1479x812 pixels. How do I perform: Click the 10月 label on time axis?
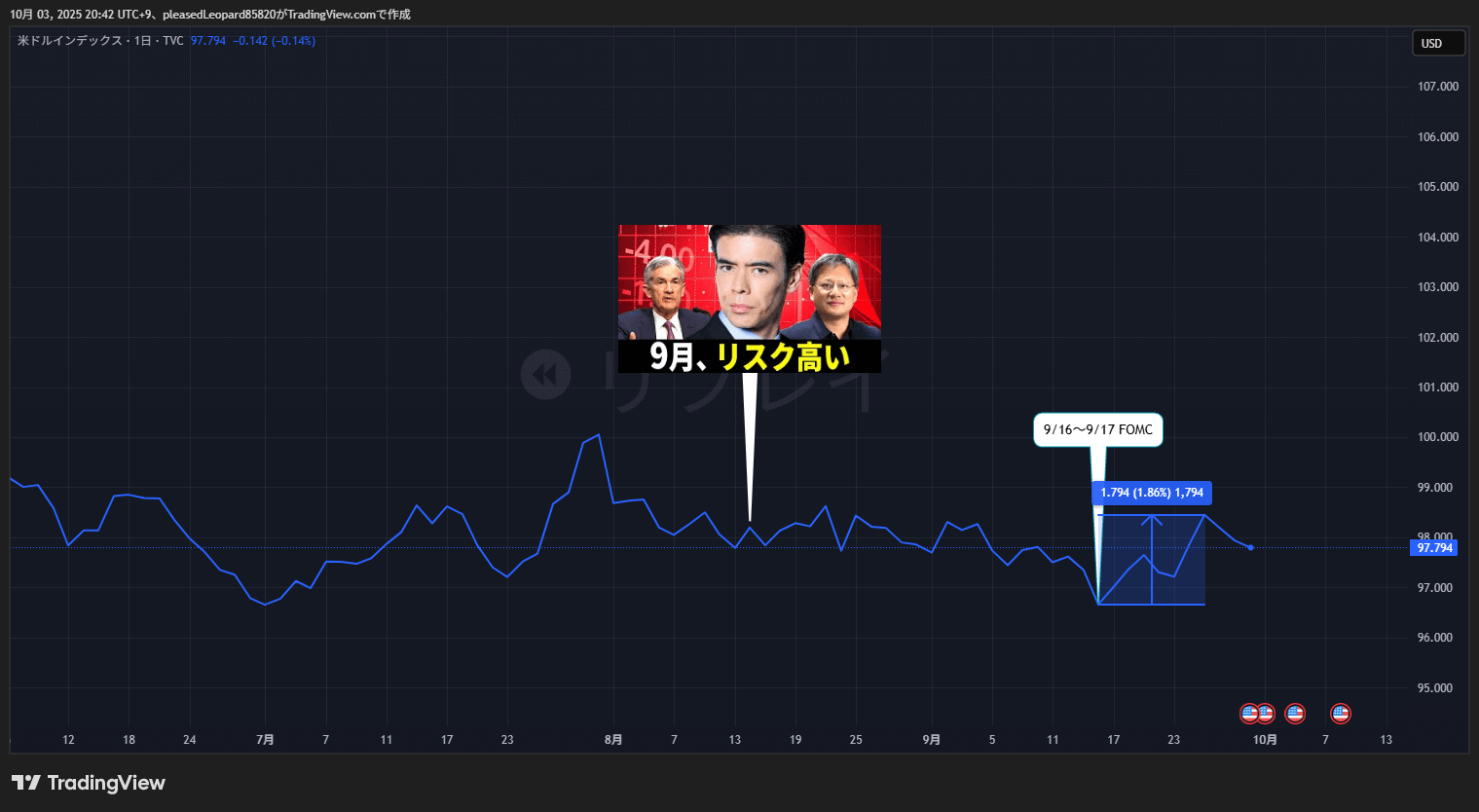coord(1264,740)
